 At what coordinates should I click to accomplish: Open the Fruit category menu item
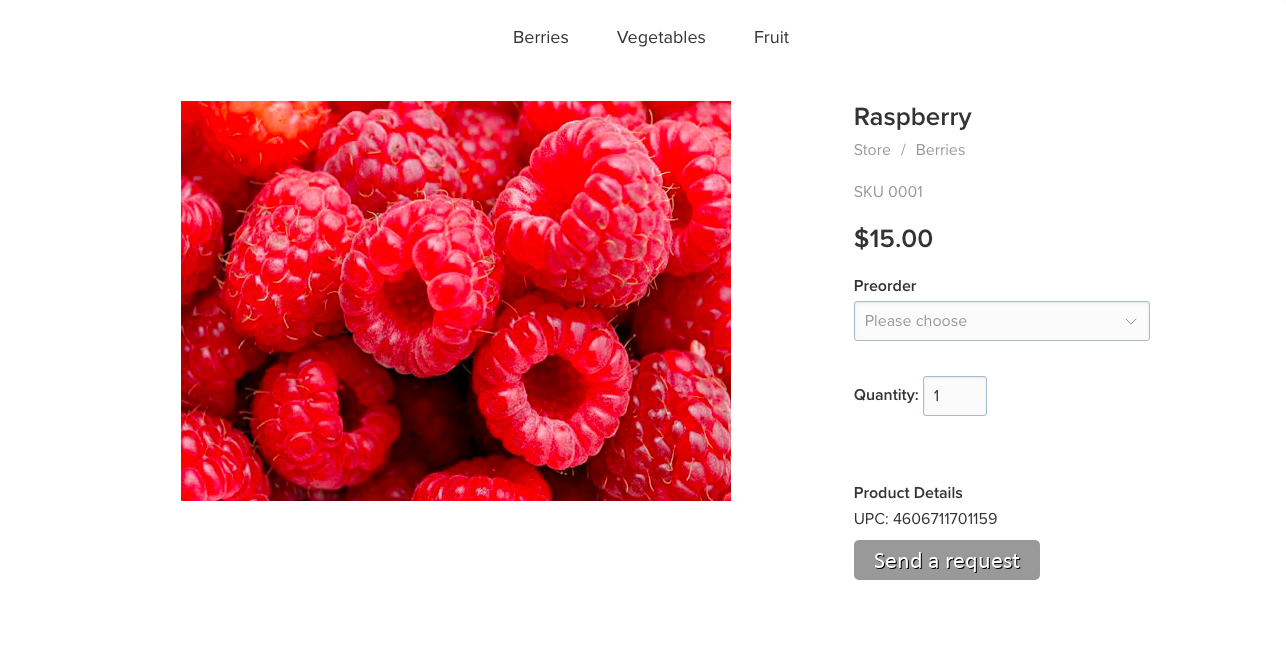pyautogui.click(x=771, y=37)
